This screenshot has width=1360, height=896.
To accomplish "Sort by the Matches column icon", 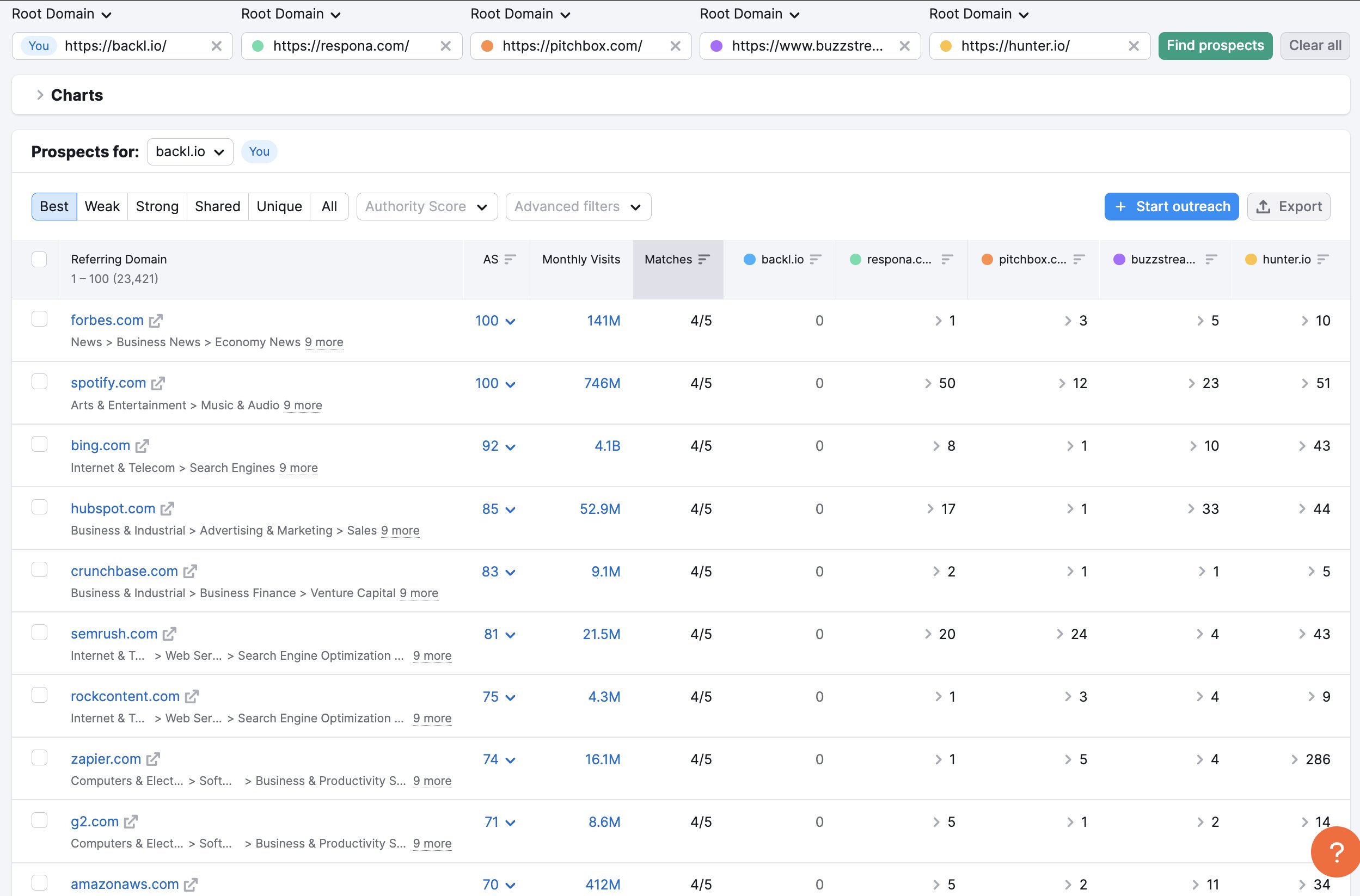I will [703, 259].
